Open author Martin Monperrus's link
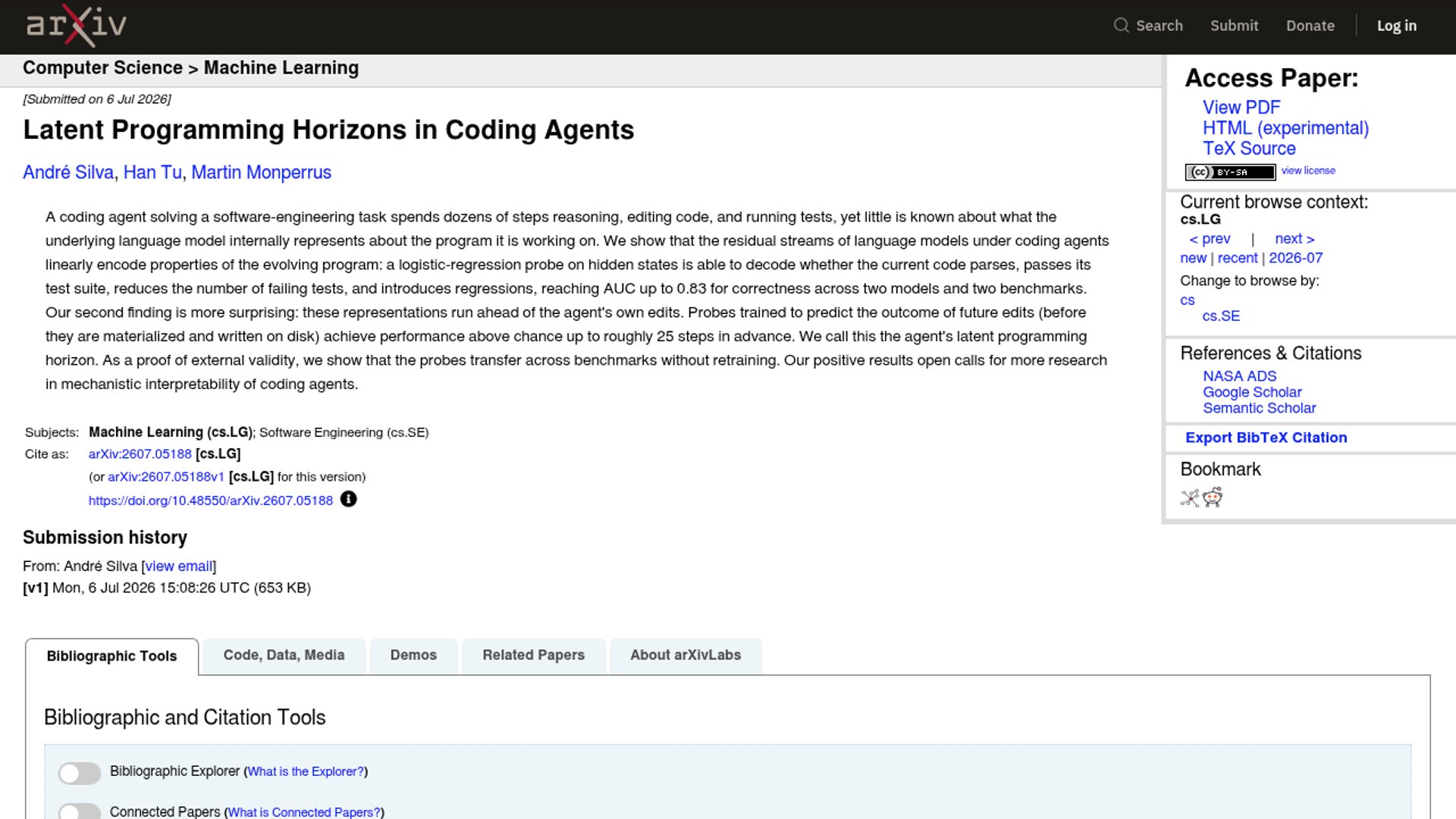The image size is (1456, 819). click(x=261, y=172)
